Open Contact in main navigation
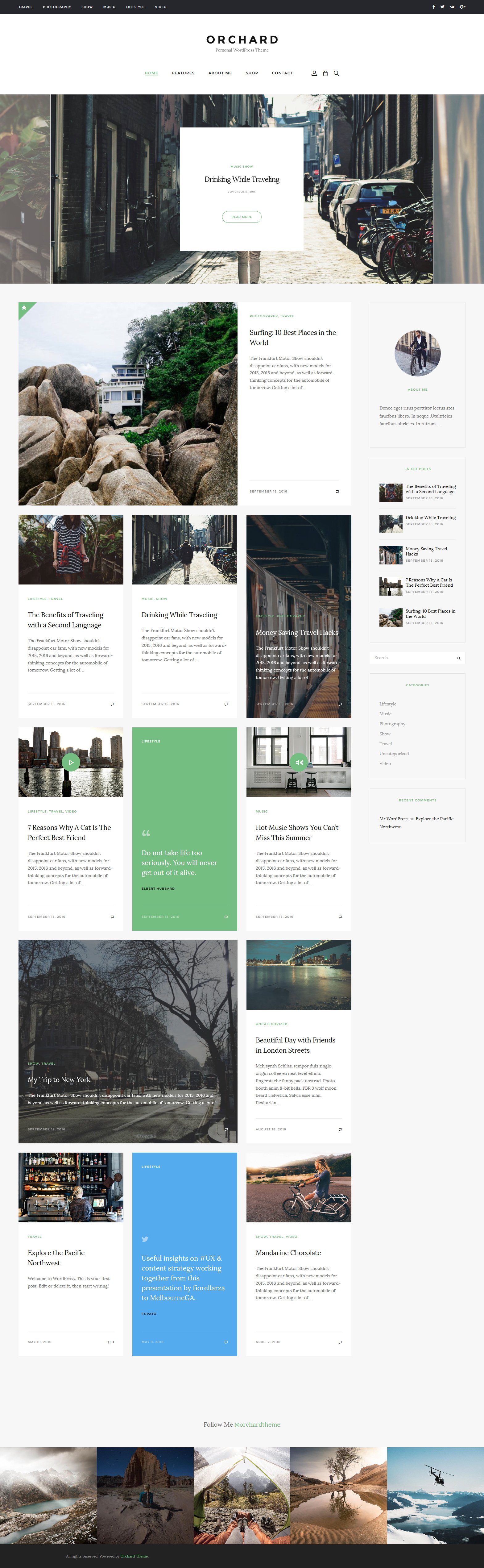This screenshot has width=484, height=1568. coord(283,73)
